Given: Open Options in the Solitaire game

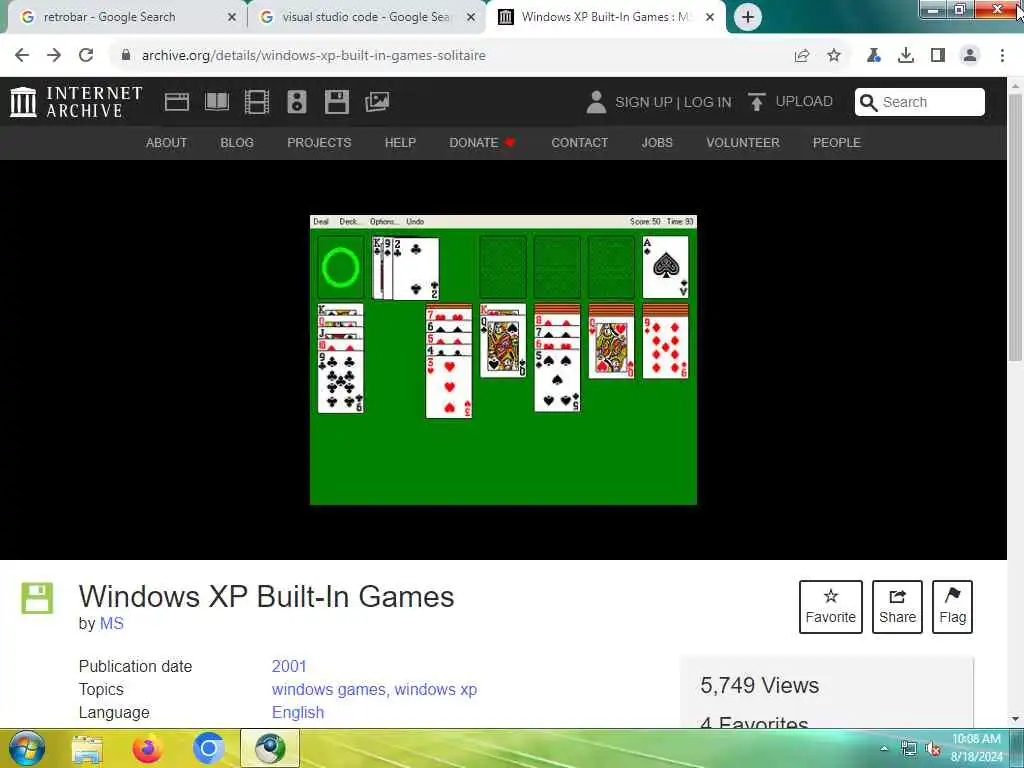Looking at the screenshot, I should (x=383, y=221).
